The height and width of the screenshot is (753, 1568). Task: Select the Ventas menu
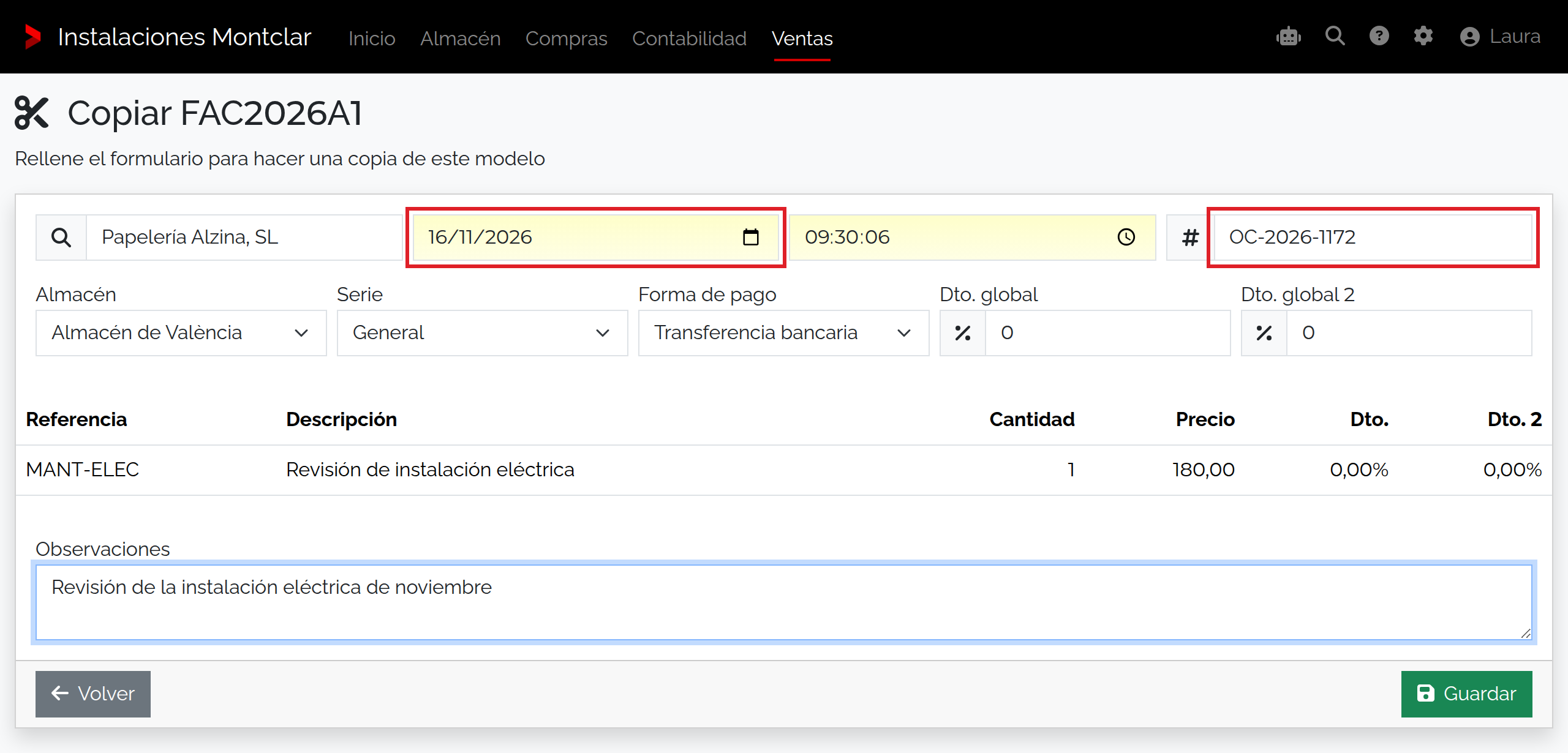[x=802, y=38]
